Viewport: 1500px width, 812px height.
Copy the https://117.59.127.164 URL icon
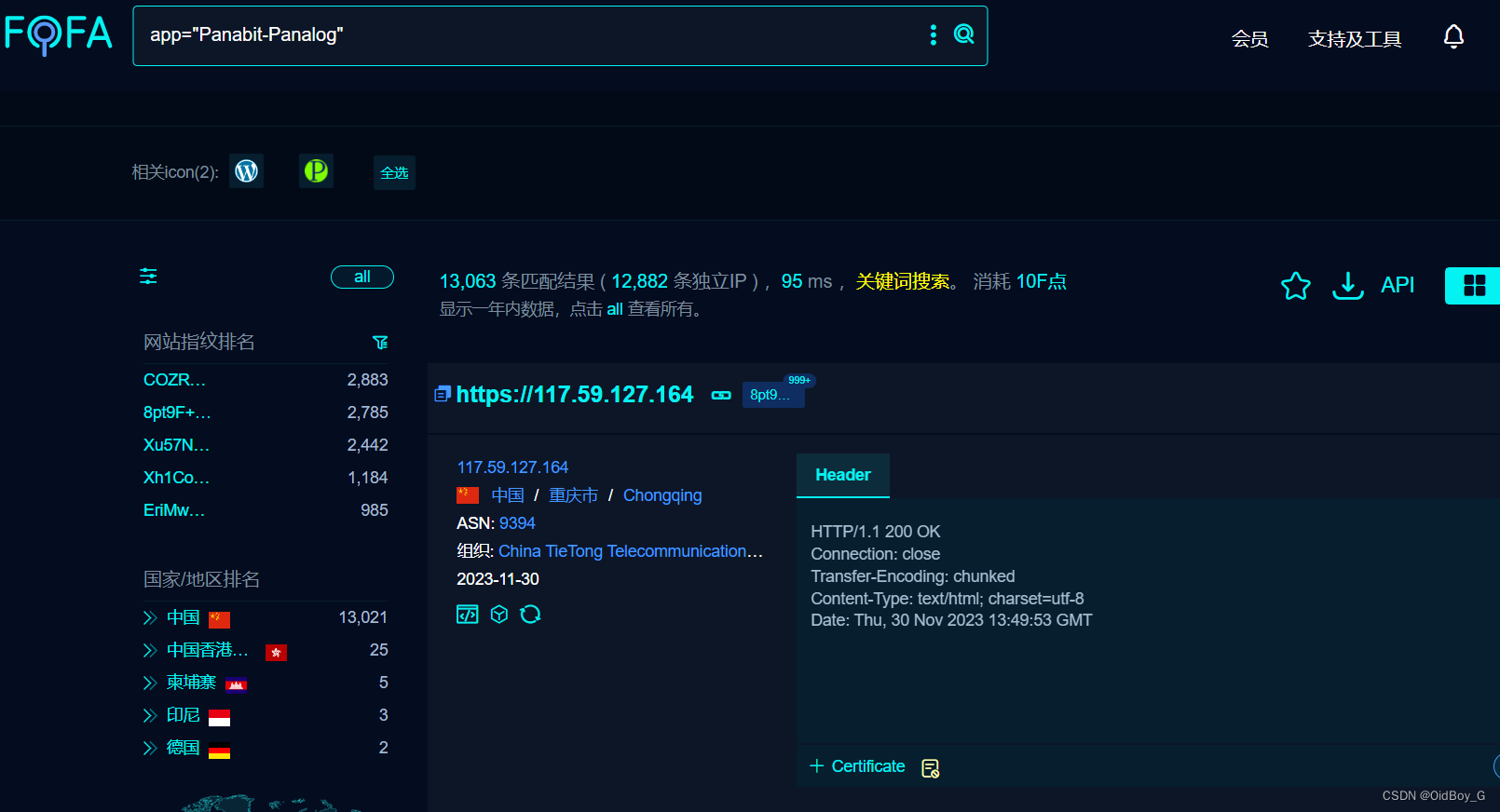[x=443, y=395]
